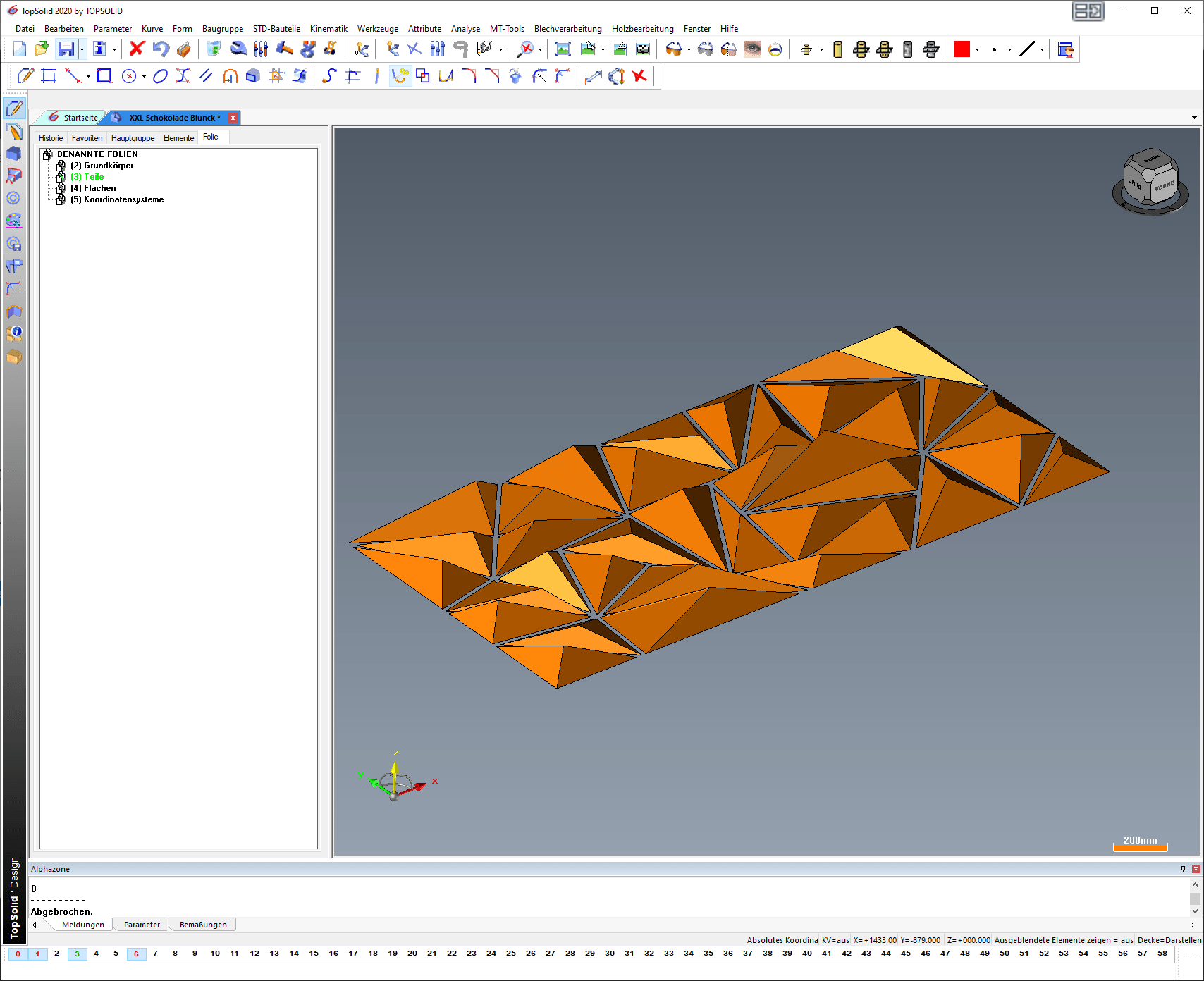Click the red X delete icon
The height and width of the screenshot is (981, 1204).
click(137, 49)
